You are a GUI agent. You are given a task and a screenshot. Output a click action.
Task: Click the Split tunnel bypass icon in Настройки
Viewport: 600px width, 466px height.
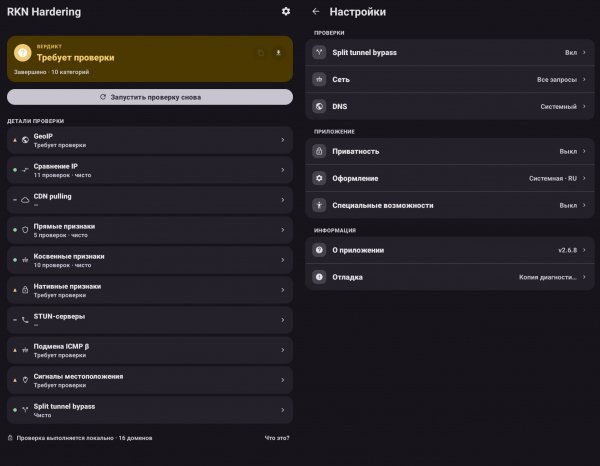click(x=319, y=52)
